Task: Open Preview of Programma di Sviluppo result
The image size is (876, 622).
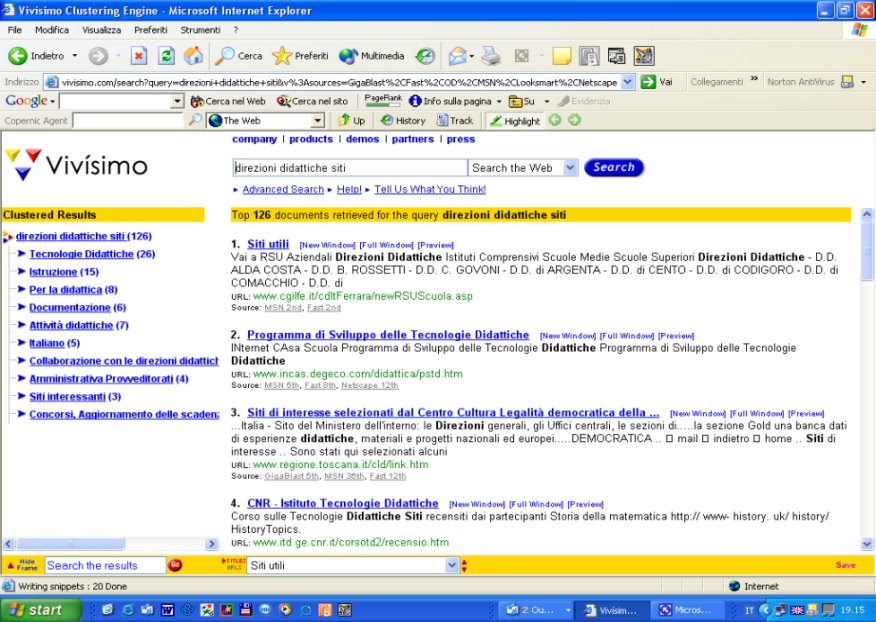Action: 676,336
